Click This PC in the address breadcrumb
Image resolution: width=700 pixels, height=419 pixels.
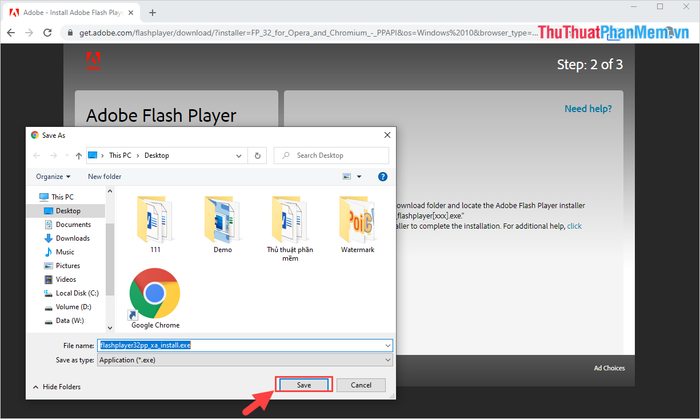pyautogui.click(x=120, y=155)
